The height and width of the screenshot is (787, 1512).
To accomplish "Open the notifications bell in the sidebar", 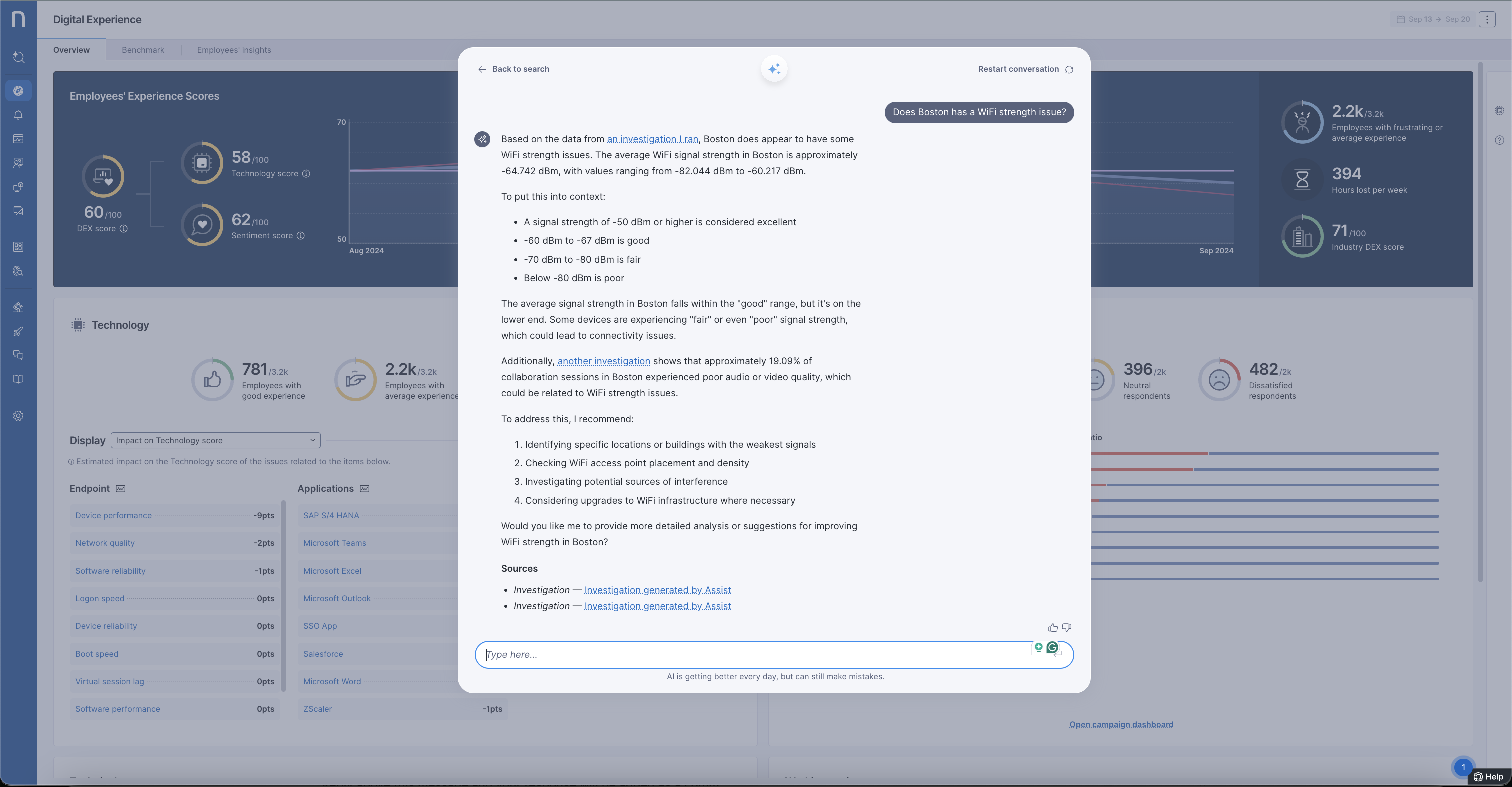I will (19, 115).
